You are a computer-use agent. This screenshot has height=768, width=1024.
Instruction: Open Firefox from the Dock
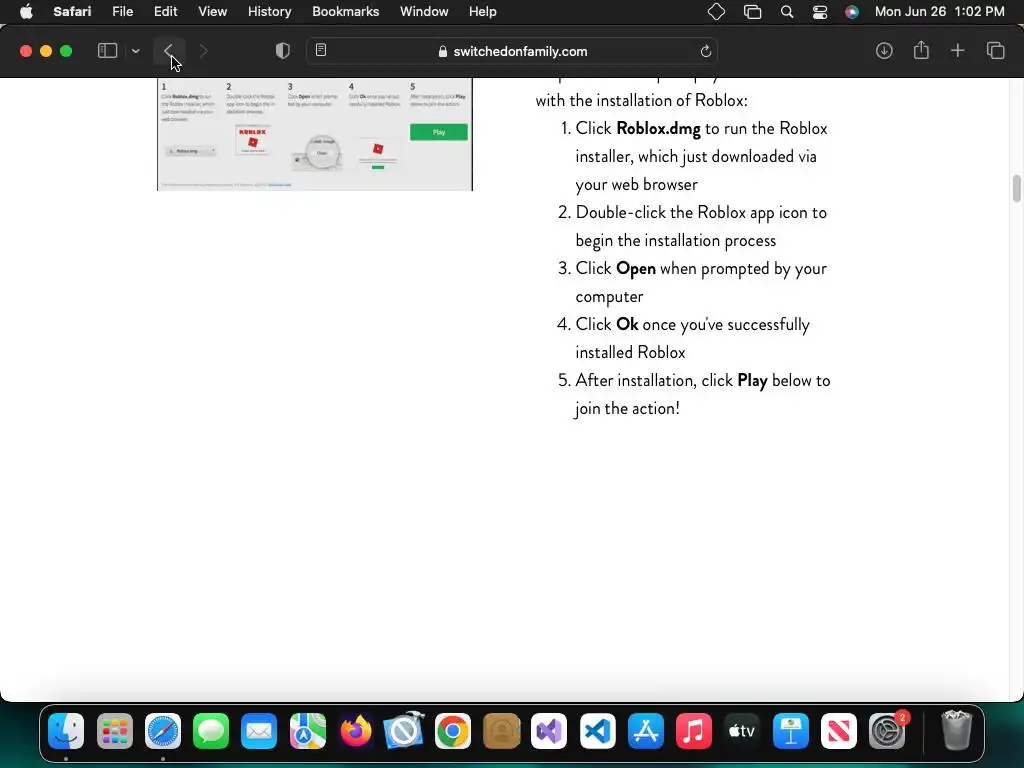point(356,731)
